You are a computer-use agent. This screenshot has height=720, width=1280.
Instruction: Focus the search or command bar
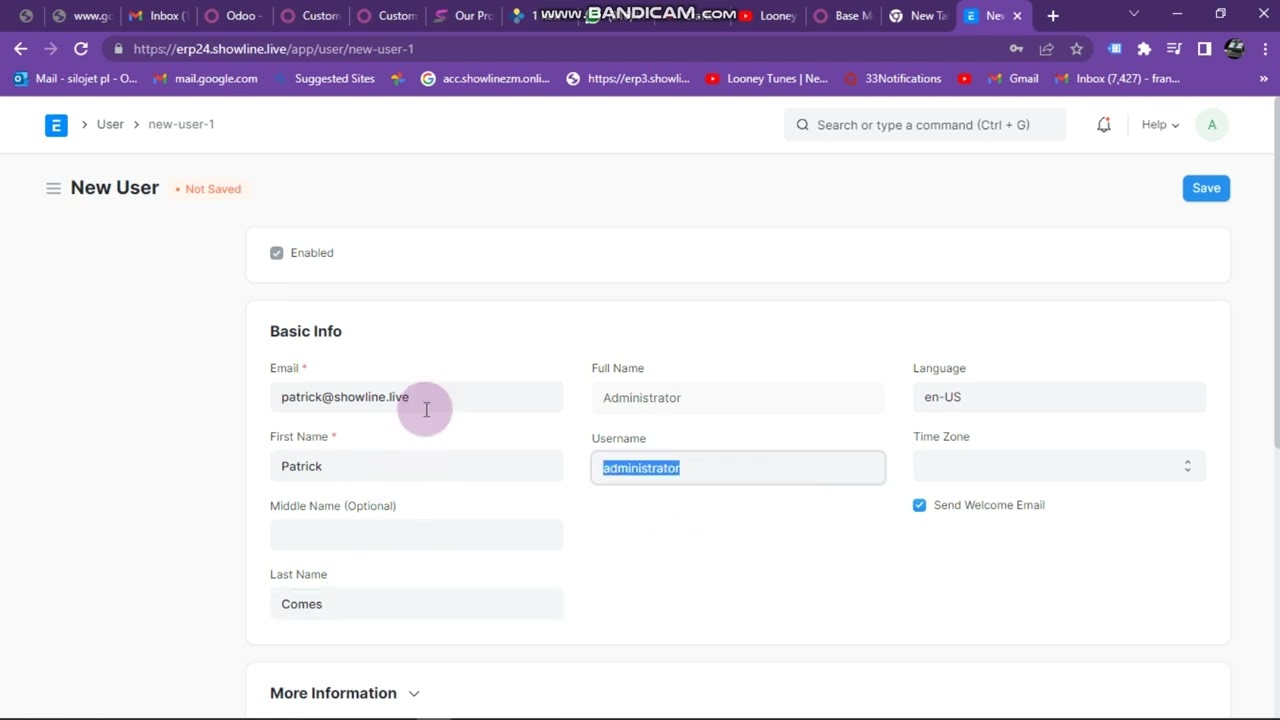pos(925,125)
